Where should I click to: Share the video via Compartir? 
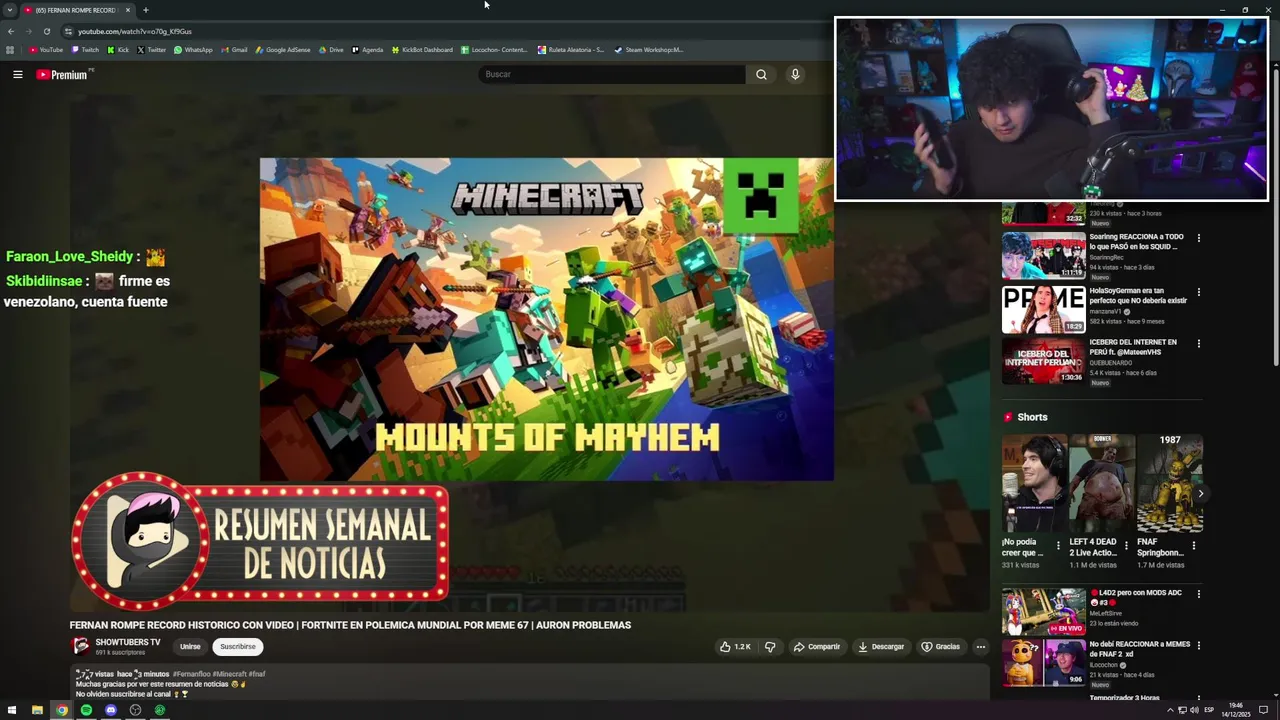pyautogui.click(x=817, y=647)
